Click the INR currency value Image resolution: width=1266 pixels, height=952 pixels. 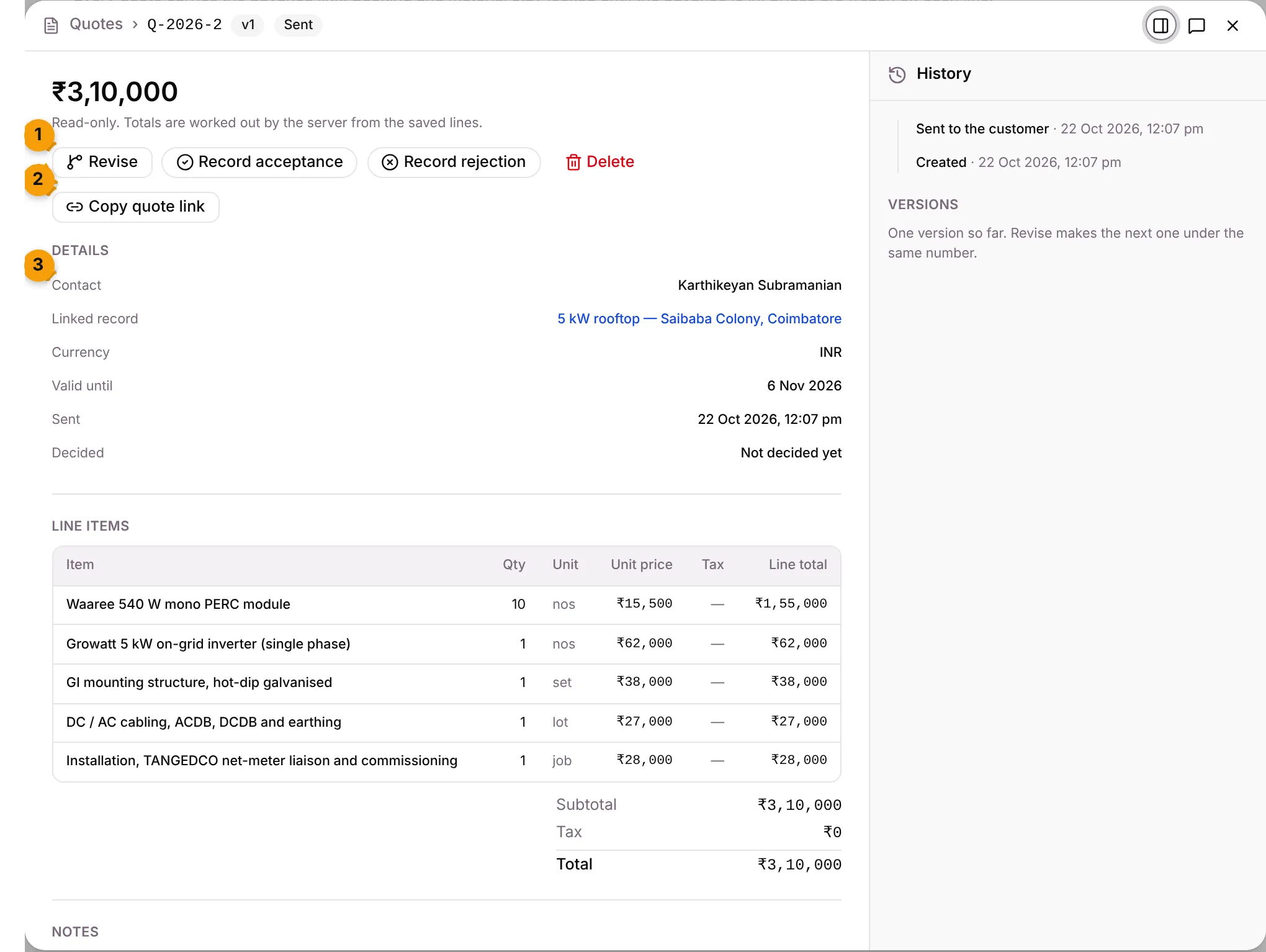coord(830,353)
